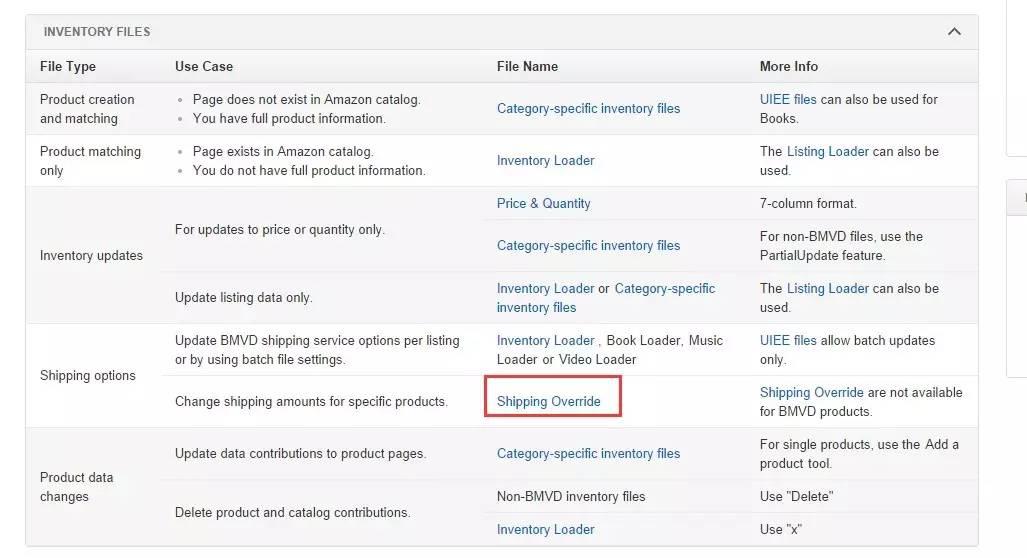Image resolution: width=1027 pixels, height=558 pixels.
Task: Open Category-specific inventory files for data contributions
Action: [x=588, y=453]
